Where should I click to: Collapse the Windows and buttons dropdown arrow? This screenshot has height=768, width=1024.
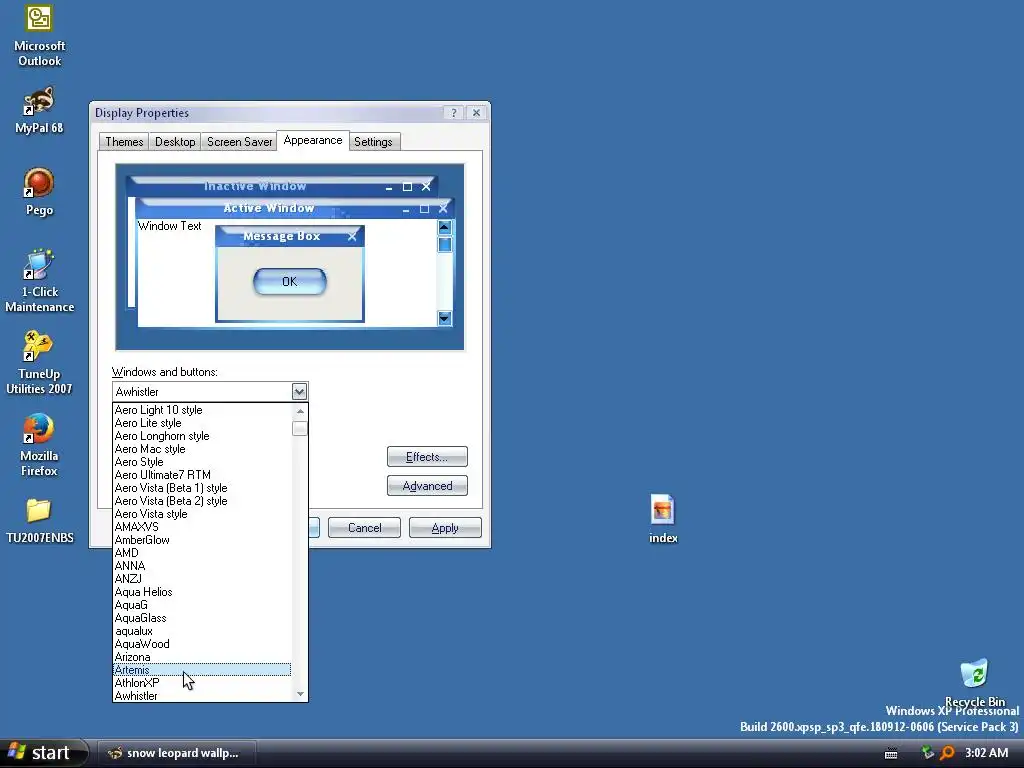pos(299,392)
